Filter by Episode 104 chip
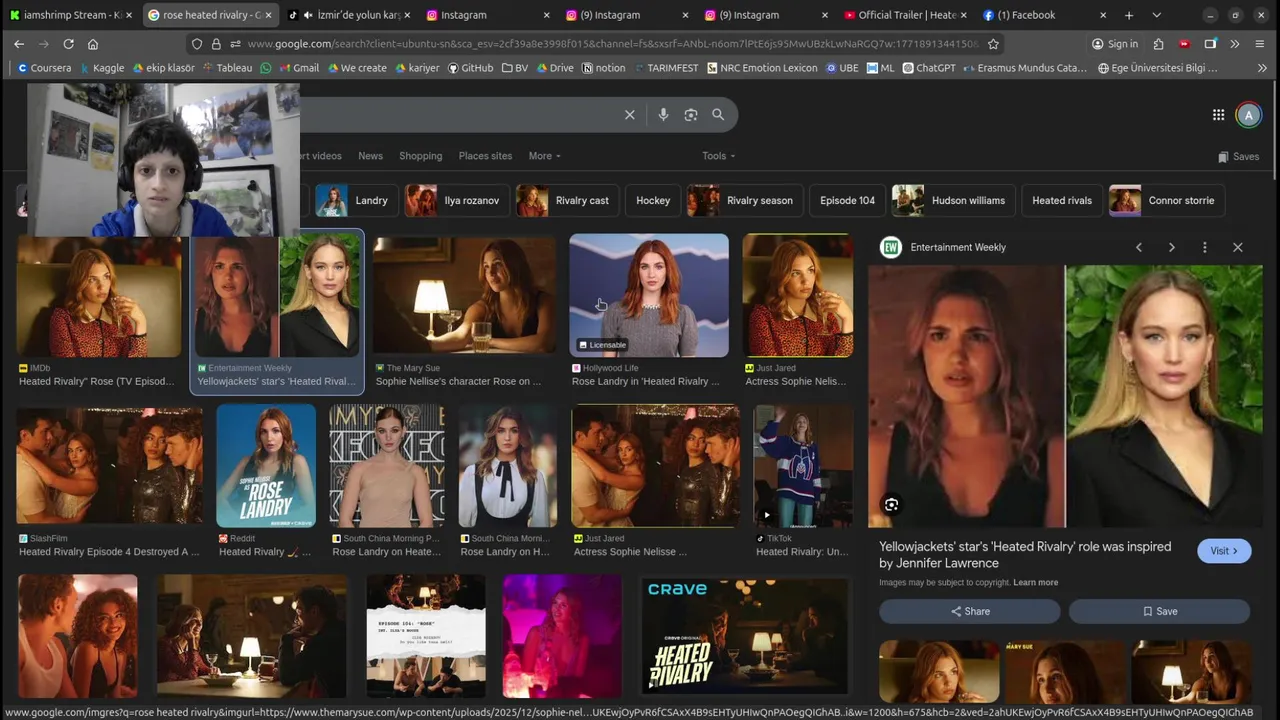This screenshot has width=1280, height=720. coord(847,200)
